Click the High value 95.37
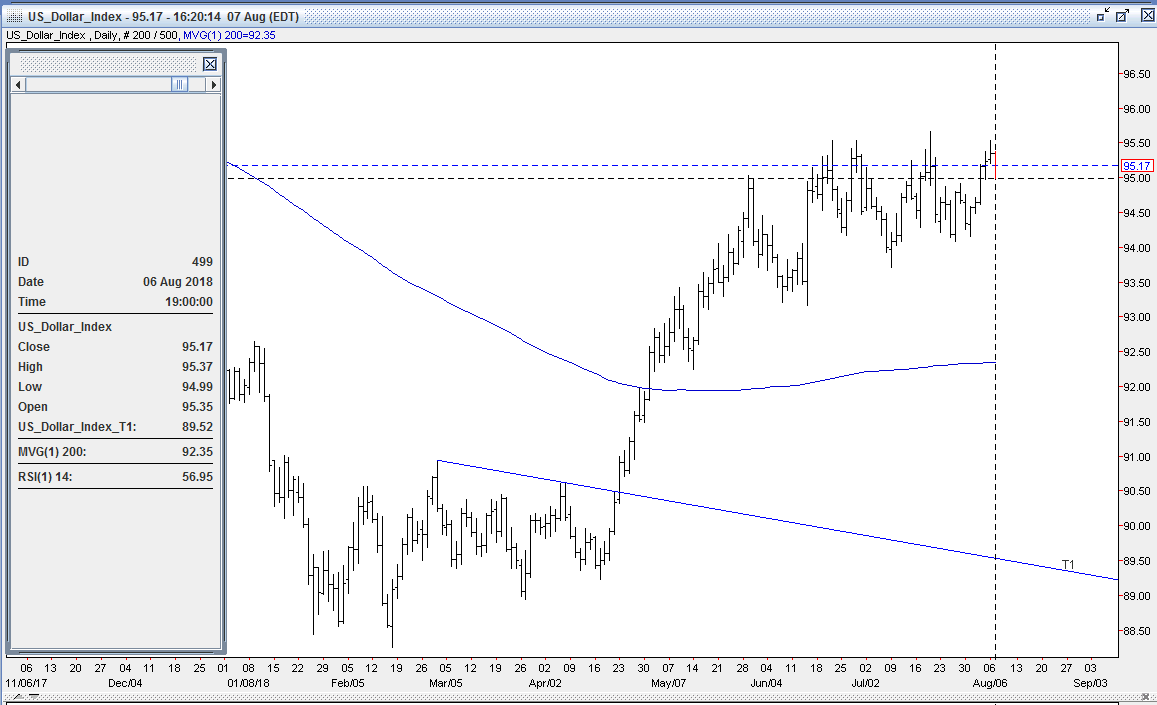 coord(197,367)
